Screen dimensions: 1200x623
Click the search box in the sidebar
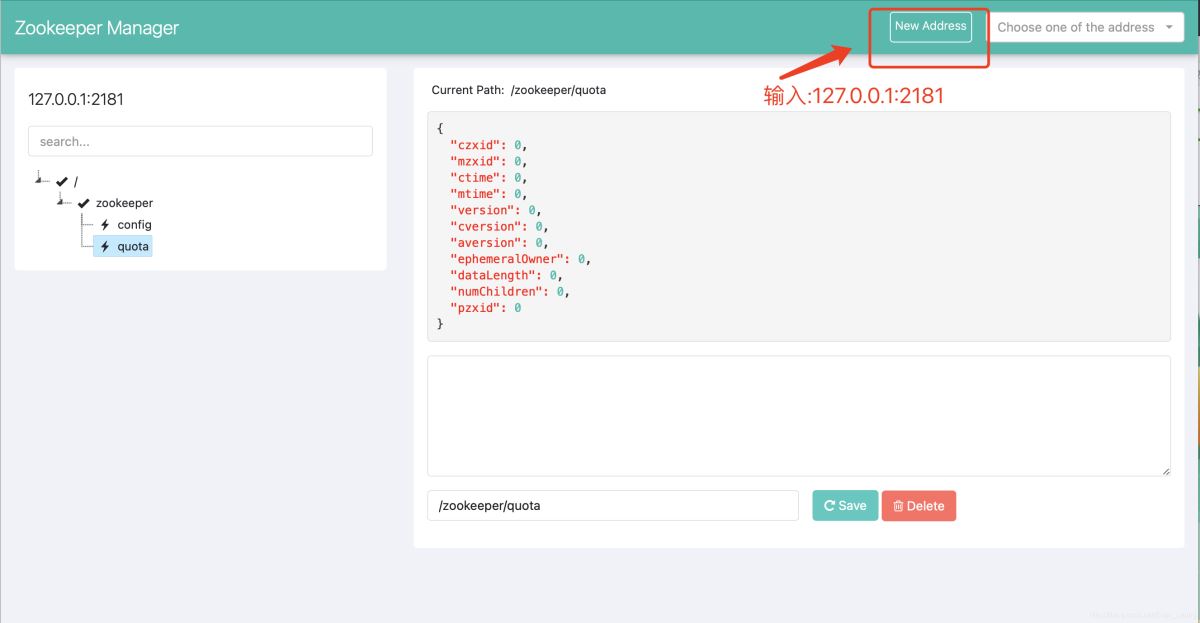(199, 141)
